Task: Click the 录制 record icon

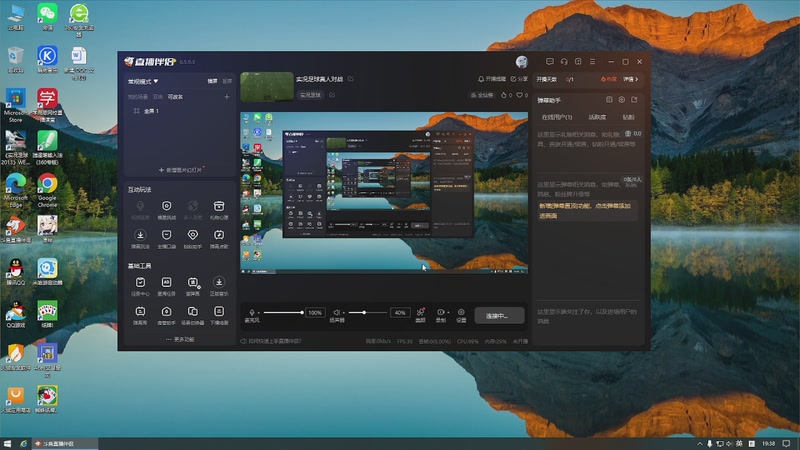Action: 440,312
